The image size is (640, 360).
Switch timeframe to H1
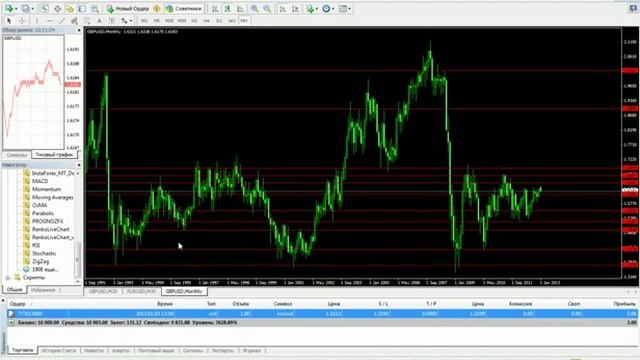click(x=194, y=20)
